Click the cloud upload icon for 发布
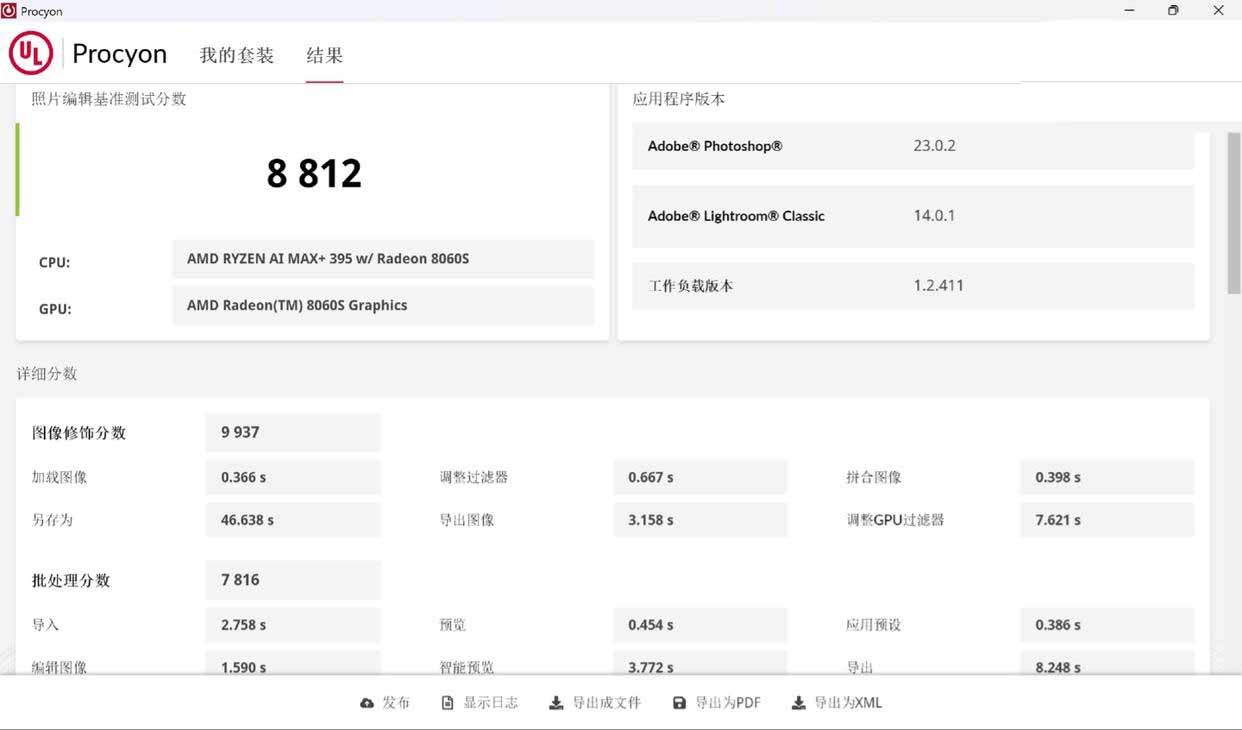1242x730 pixels. click(x=367, y=703)
